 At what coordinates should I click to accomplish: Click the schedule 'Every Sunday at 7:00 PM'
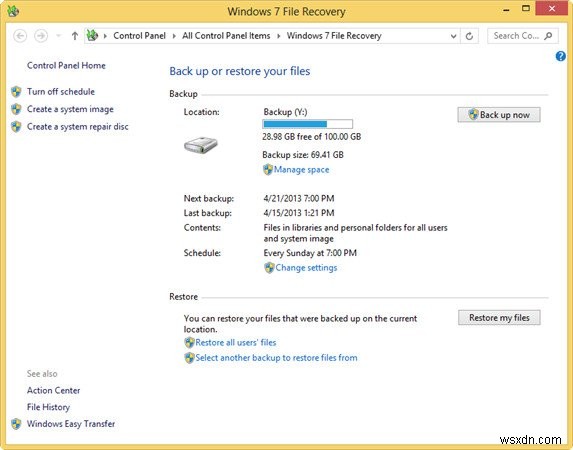(310, 253)
